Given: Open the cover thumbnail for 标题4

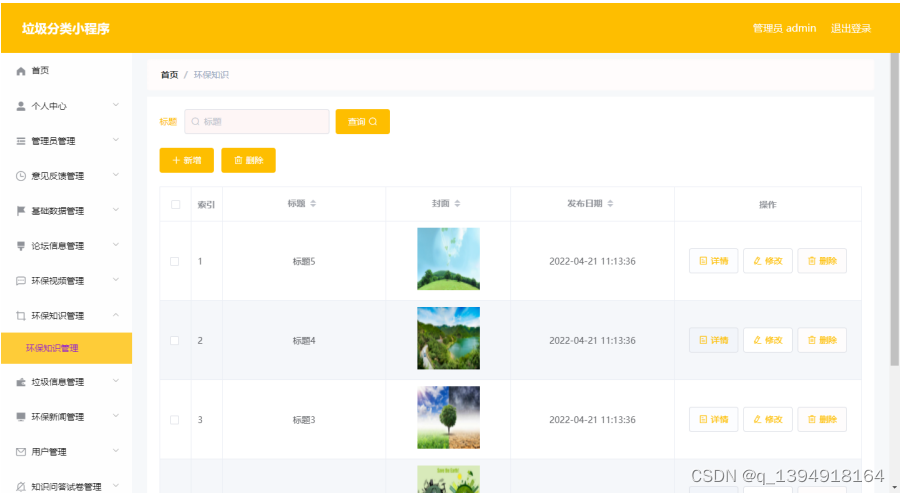Looking at the screenshot, I should (448, 338).
